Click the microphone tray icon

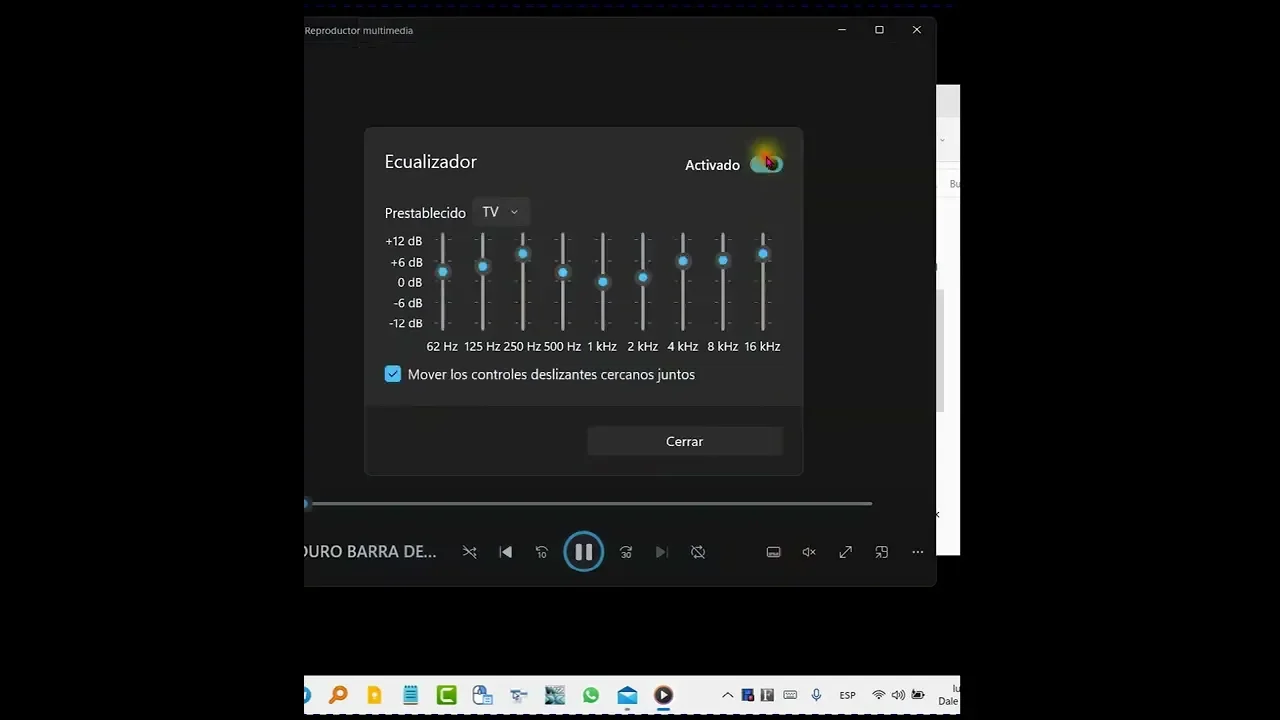pyautogui.click(x=816, y=695)
